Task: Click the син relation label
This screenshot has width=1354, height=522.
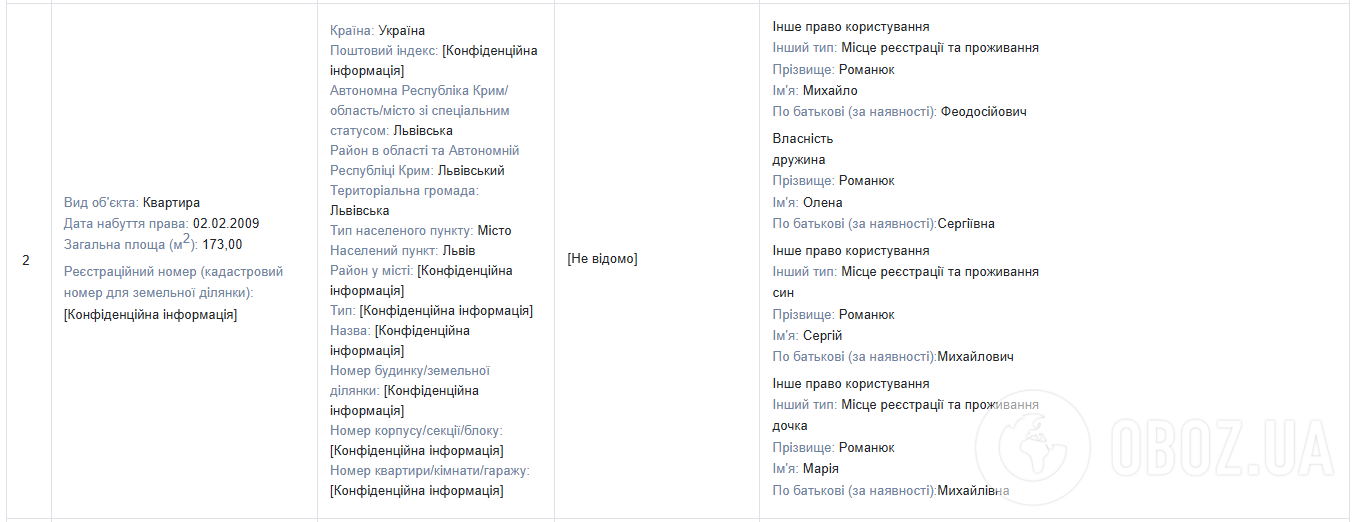Action: tap(784, 293)
